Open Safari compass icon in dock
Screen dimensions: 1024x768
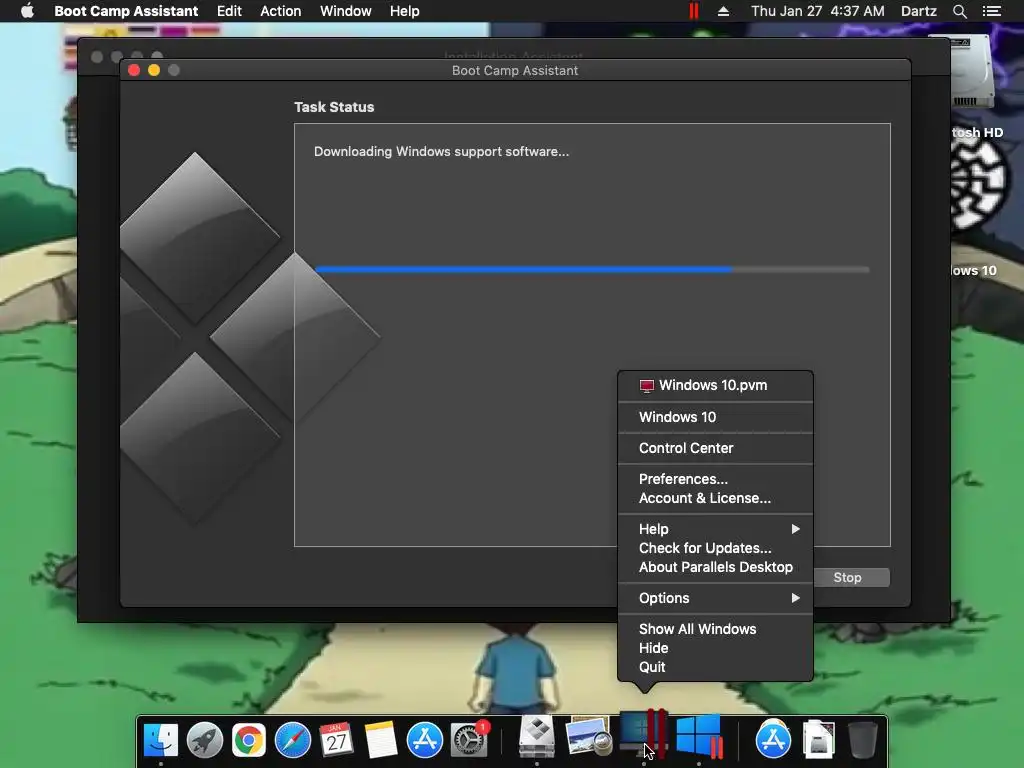point(293,740)
